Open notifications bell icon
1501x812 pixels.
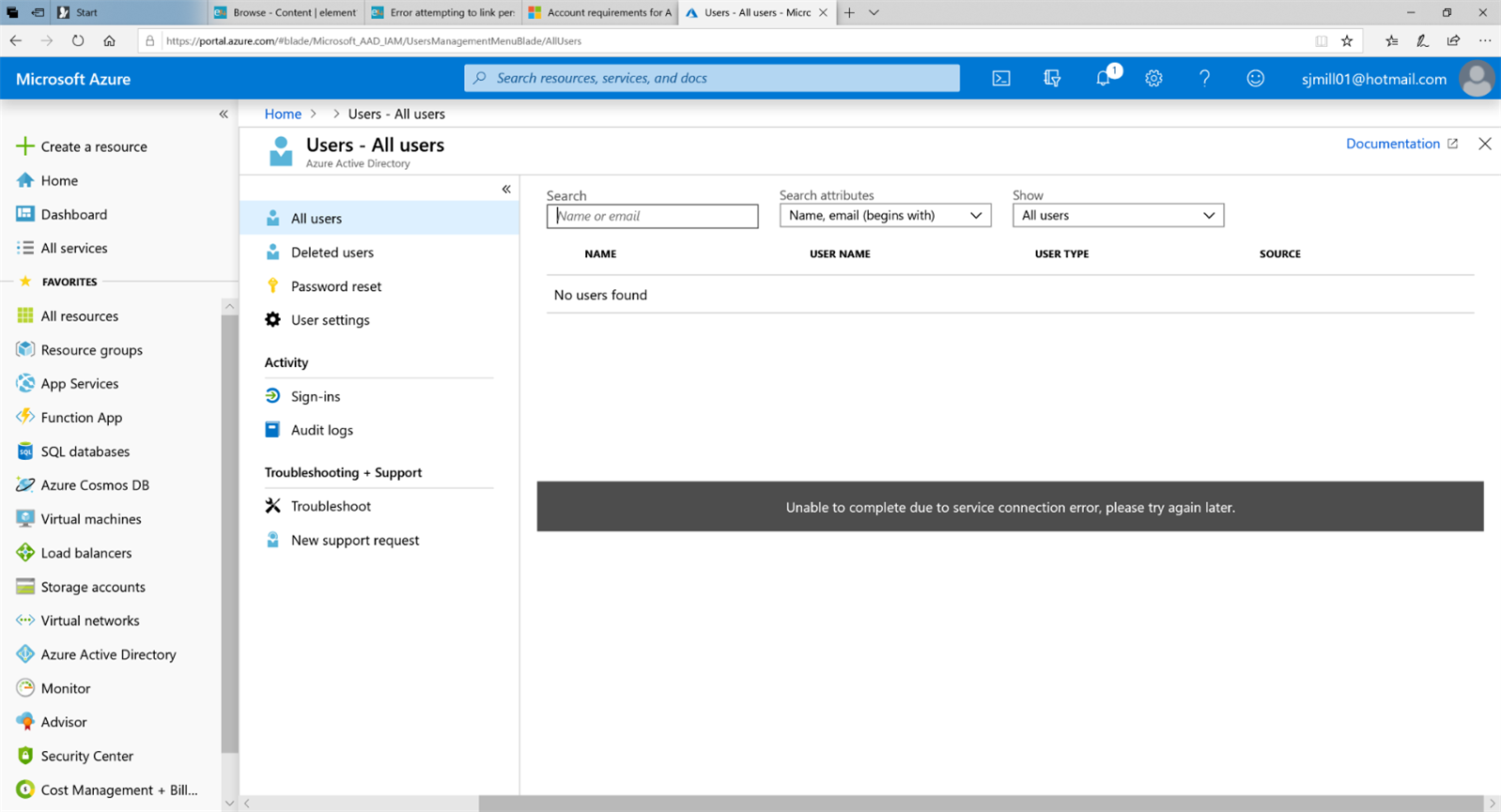pyautogui.click(x=1104, y=79)
